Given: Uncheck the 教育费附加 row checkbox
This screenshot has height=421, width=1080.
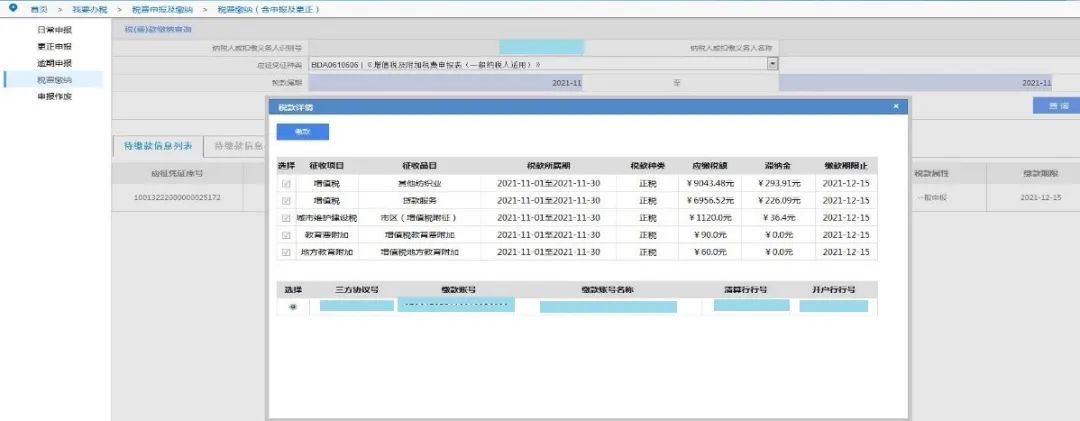Looking at the screenshot, I should click(x=287, y=235).
